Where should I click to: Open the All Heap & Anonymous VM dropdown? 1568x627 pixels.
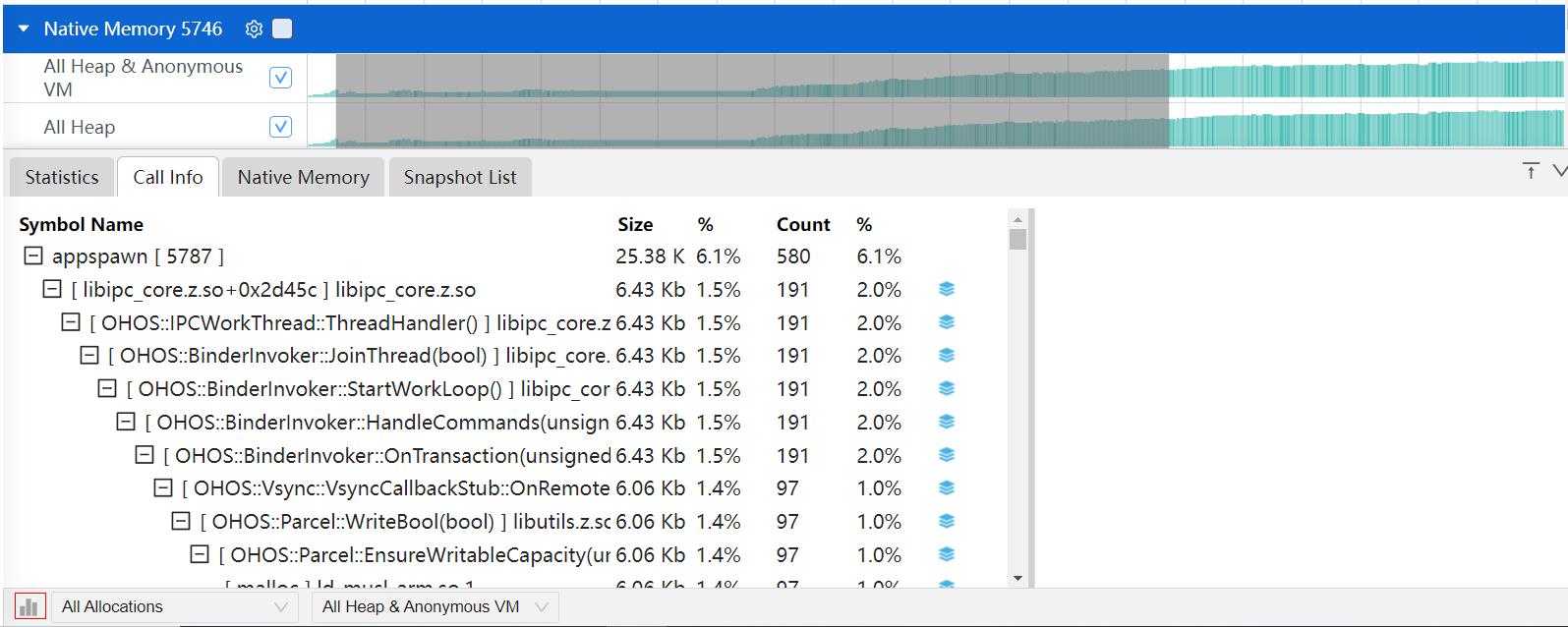tap(435, 606)
